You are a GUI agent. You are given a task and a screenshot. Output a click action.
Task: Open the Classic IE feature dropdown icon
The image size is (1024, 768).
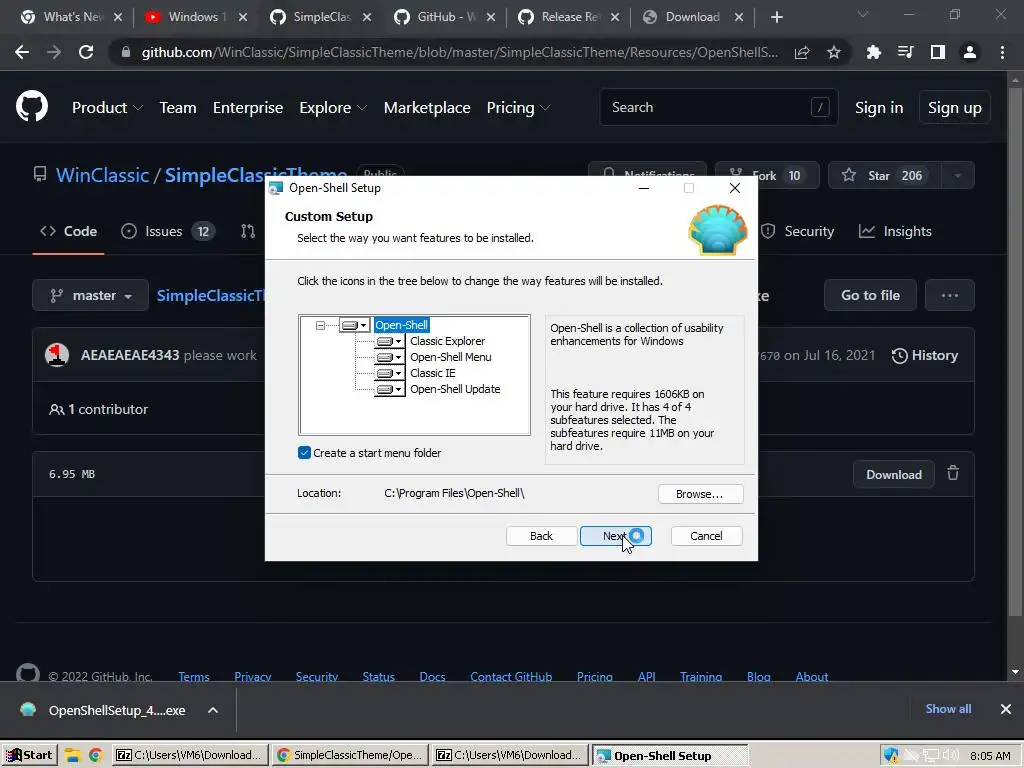(x=389, y=373)
